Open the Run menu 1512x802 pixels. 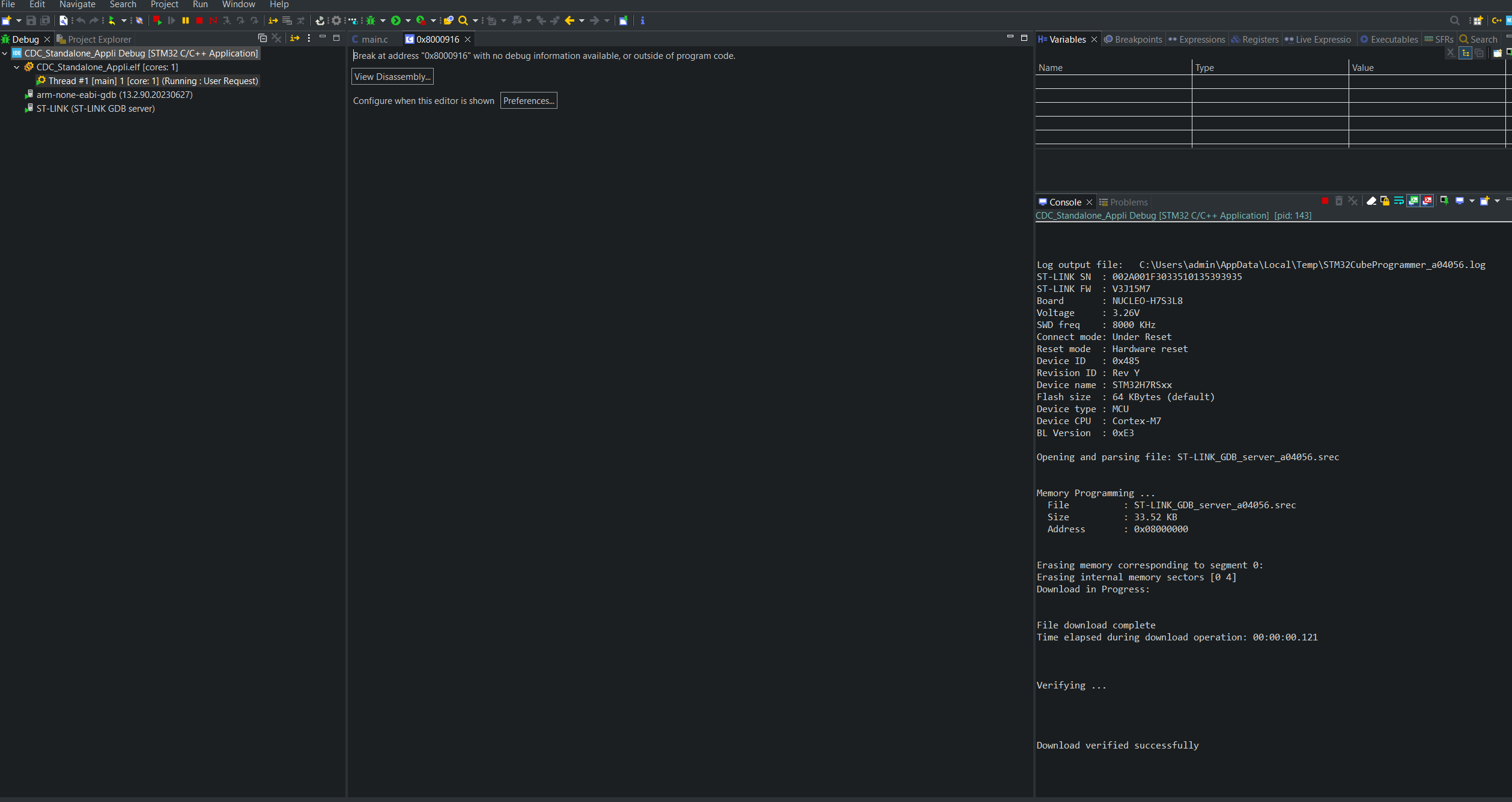[x=200, y=4]
